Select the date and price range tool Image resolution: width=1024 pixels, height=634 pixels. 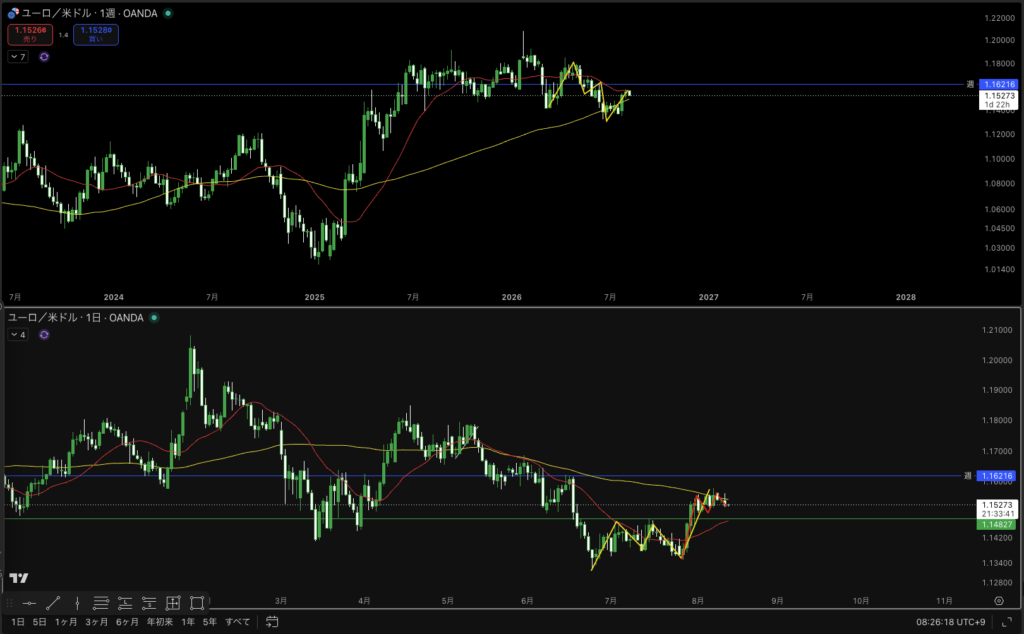coord(173,603)
